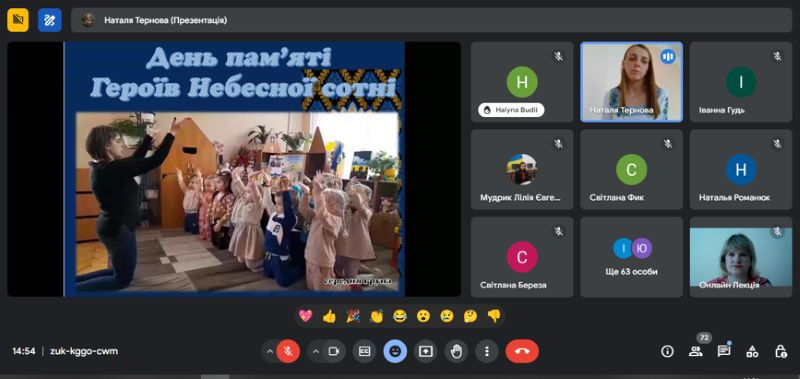This screenshot has height=379, width=800.
Task: Select Мудрик Лілія participant tile
Action: click(522, 169)
